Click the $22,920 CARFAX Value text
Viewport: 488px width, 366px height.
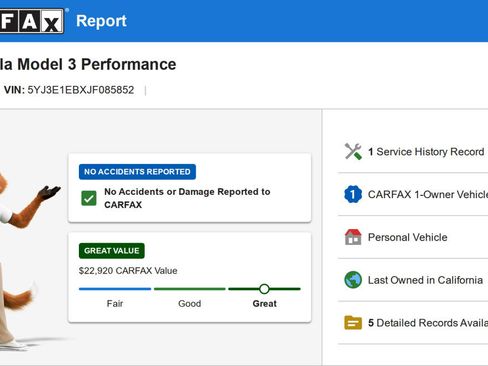coord(128,271)
